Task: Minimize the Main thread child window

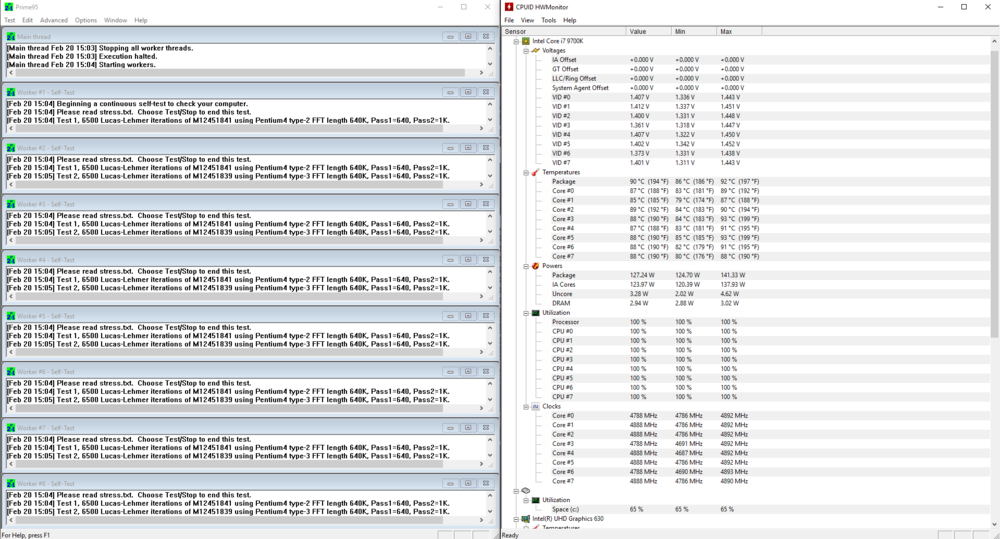Action: coord(451,36)
